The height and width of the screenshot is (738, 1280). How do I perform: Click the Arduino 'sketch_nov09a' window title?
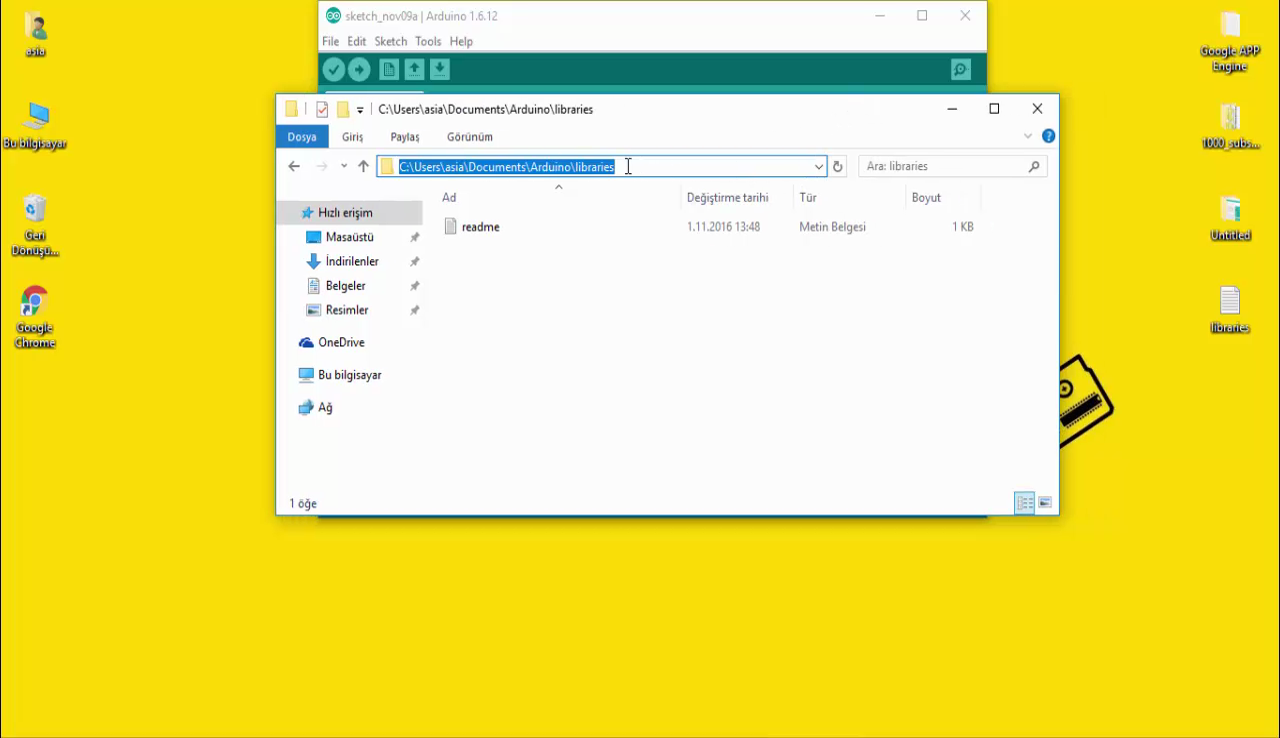click(x=421, y=16)
